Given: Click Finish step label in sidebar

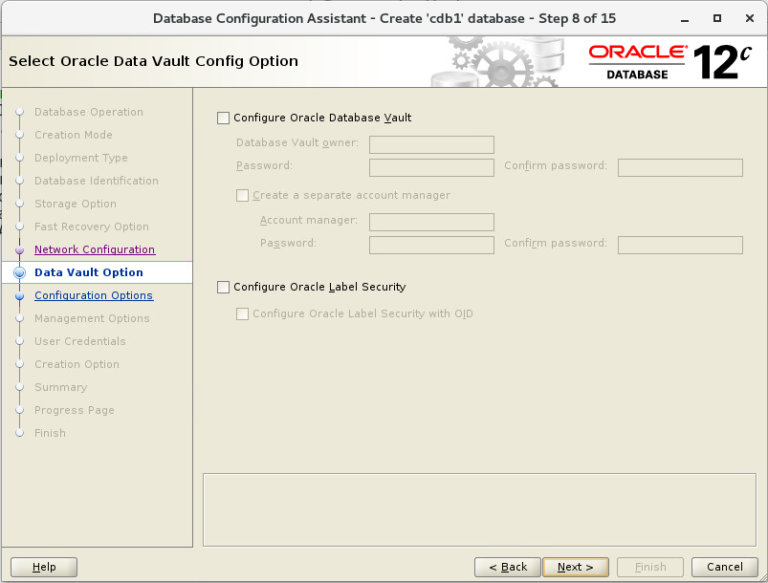Looking at the screenshot, I should (50, 433).
